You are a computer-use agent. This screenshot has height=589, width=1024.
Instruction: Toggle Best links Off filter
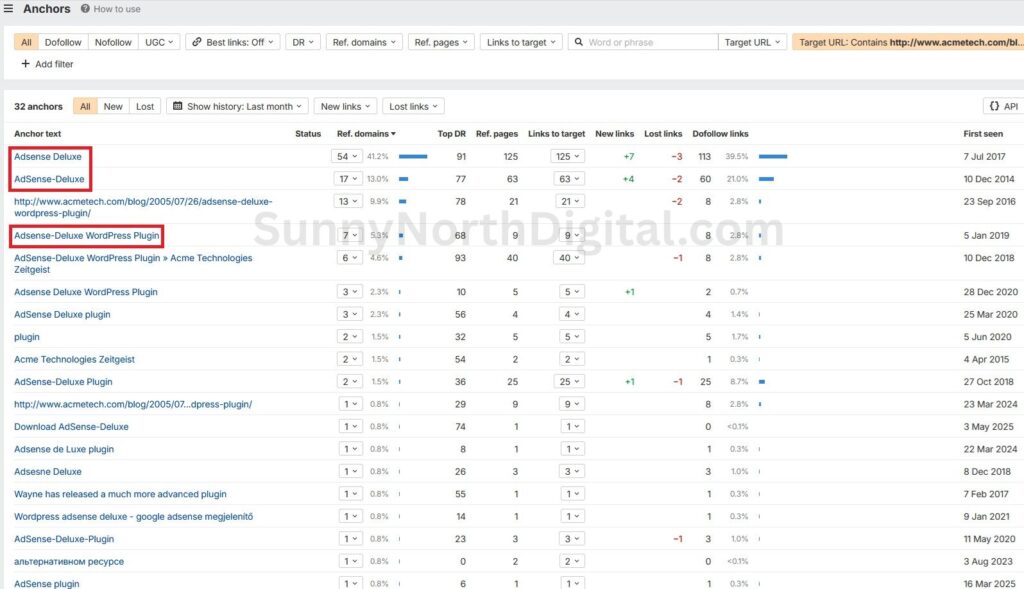tap(232, 42)
